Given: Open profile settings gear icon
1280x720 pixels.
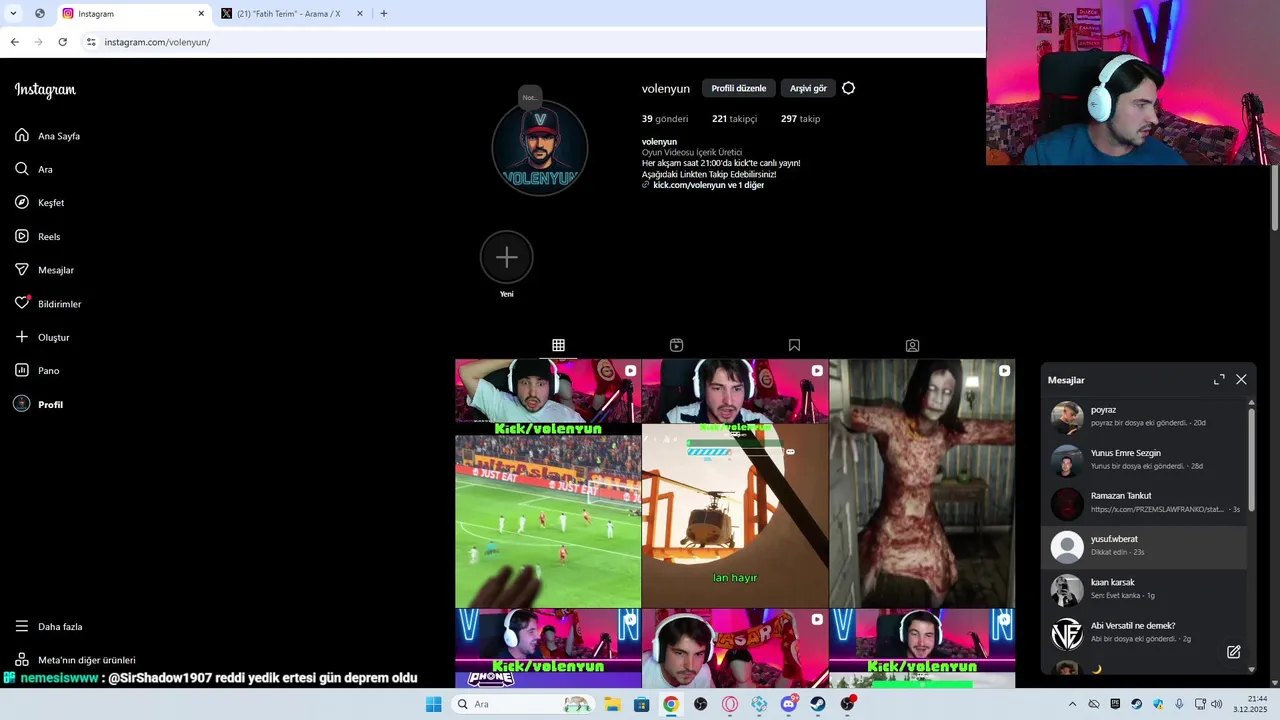Looking at the screenshot, I should 848,88.
